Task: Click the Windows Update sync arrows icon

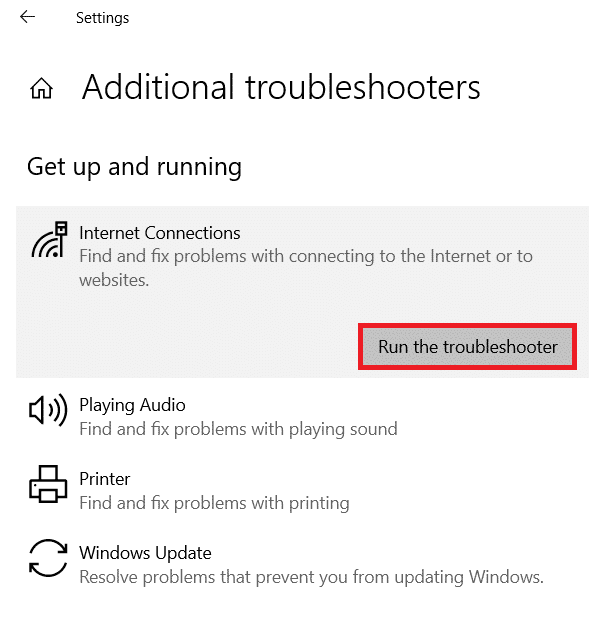Action: click(47, 559)
